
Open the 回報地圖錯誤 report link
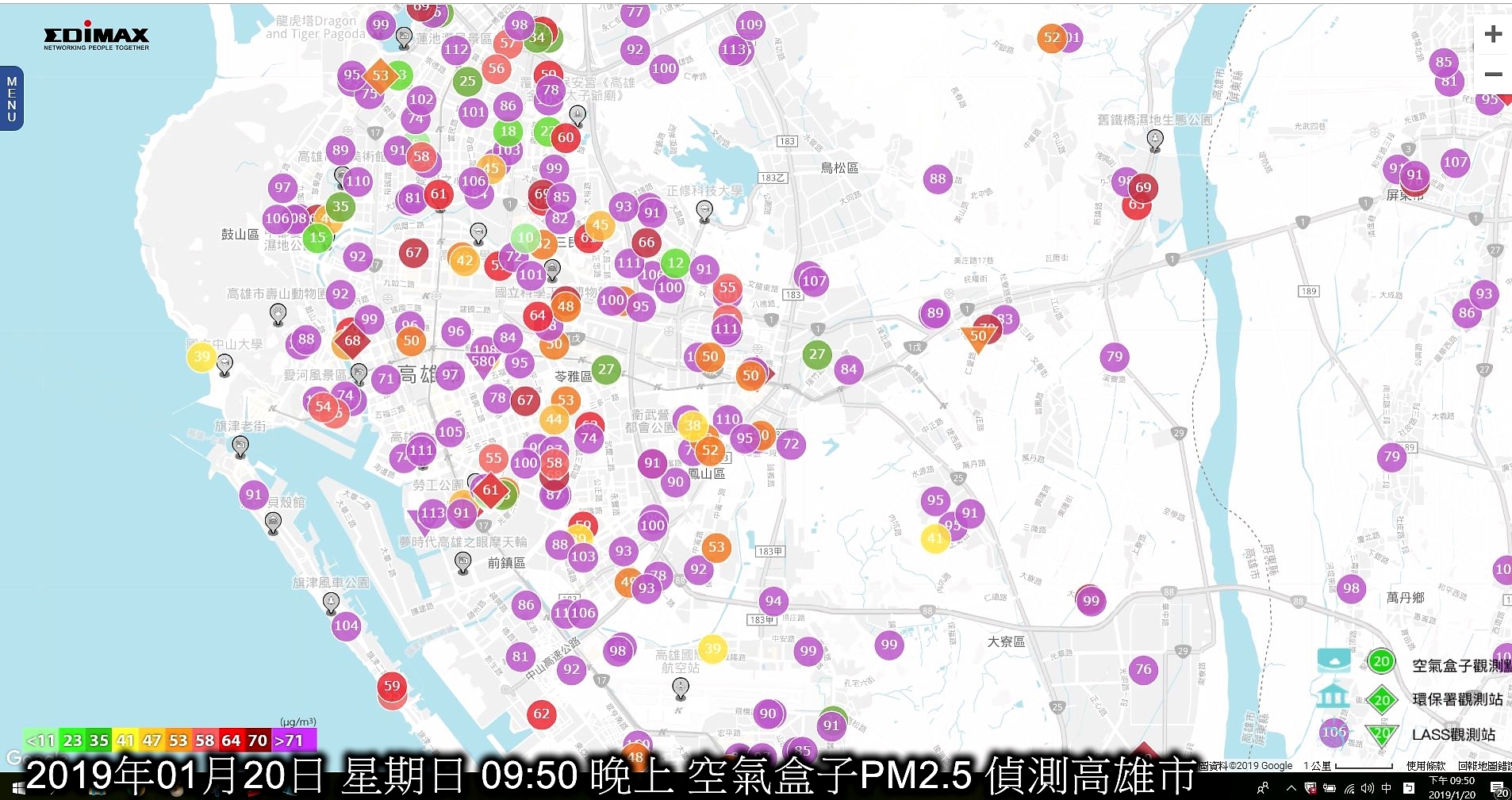pos(1484,766)
